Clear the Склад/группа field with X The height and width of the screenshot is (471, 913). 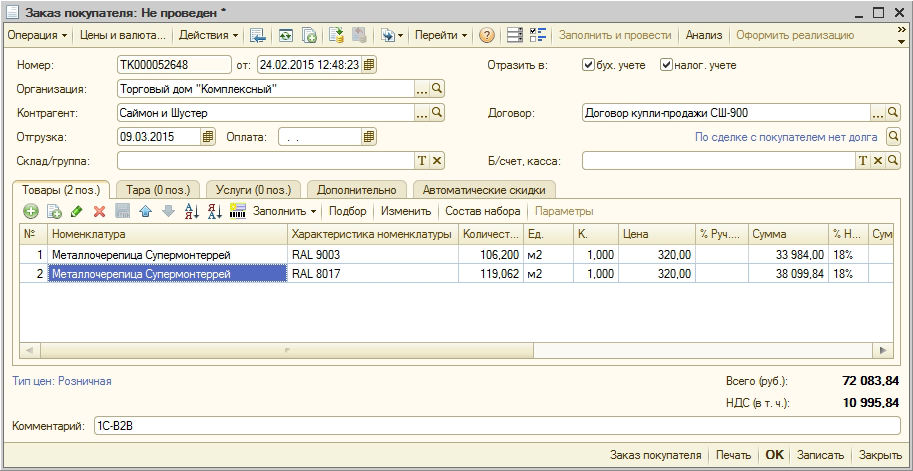point(437,161)
